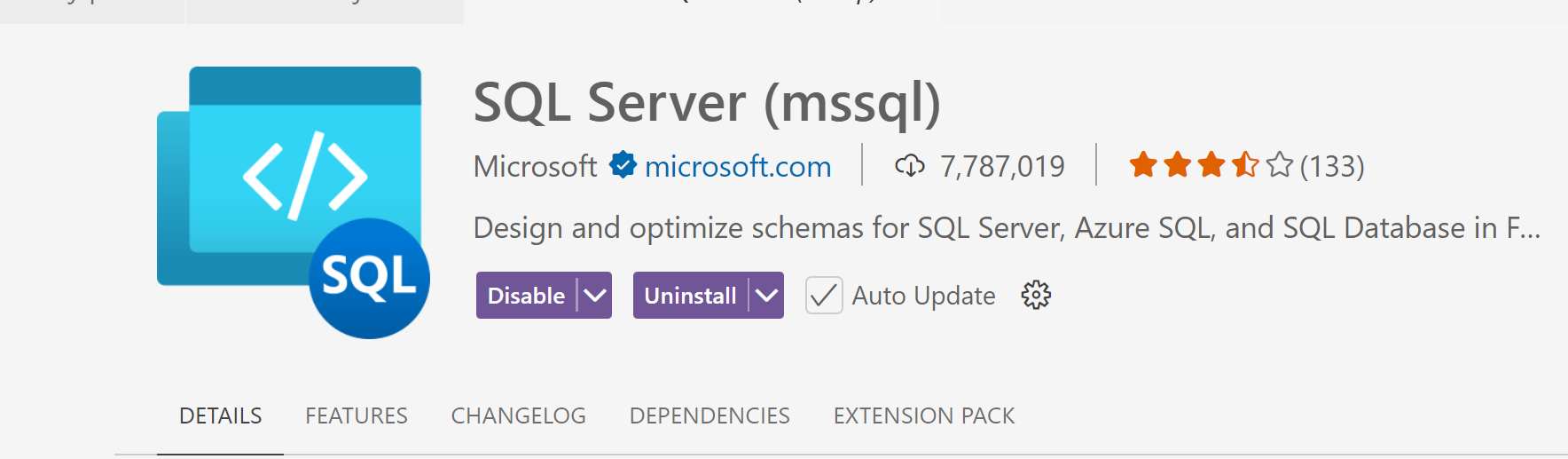Click the Uninstall button
1568x459 pixels.
pyautogui.click(x=691, y=295)
